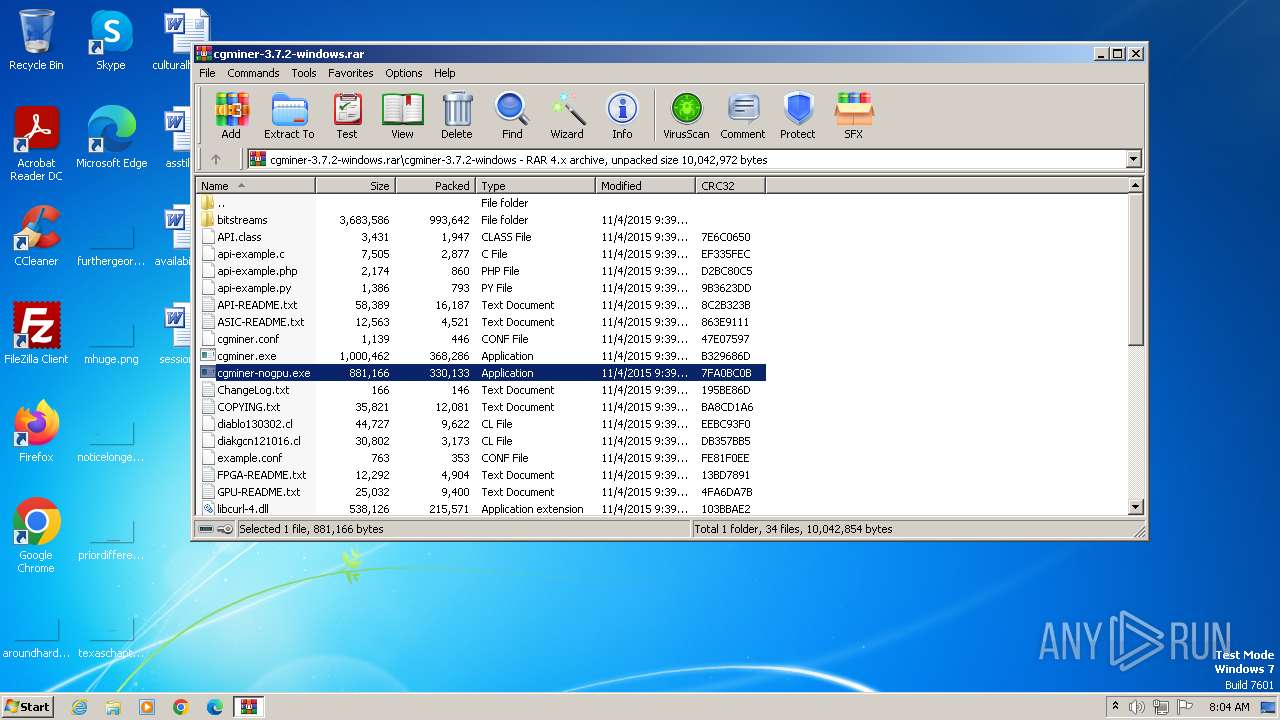
Task: Open Skype desktop shortcut
Action: 111,41
